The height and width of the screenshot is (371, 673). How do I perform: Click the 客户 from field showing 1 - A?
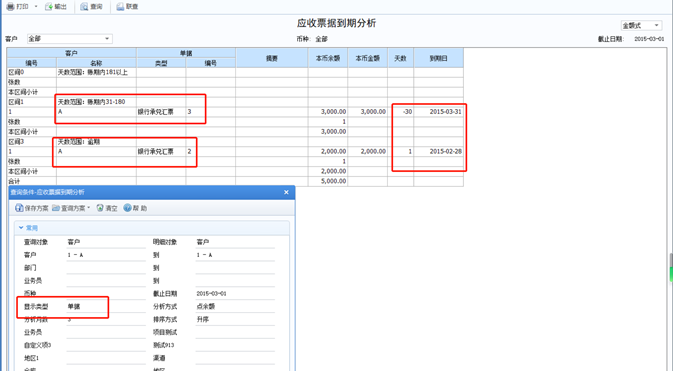pyautogui.click(x=106, y=255)
